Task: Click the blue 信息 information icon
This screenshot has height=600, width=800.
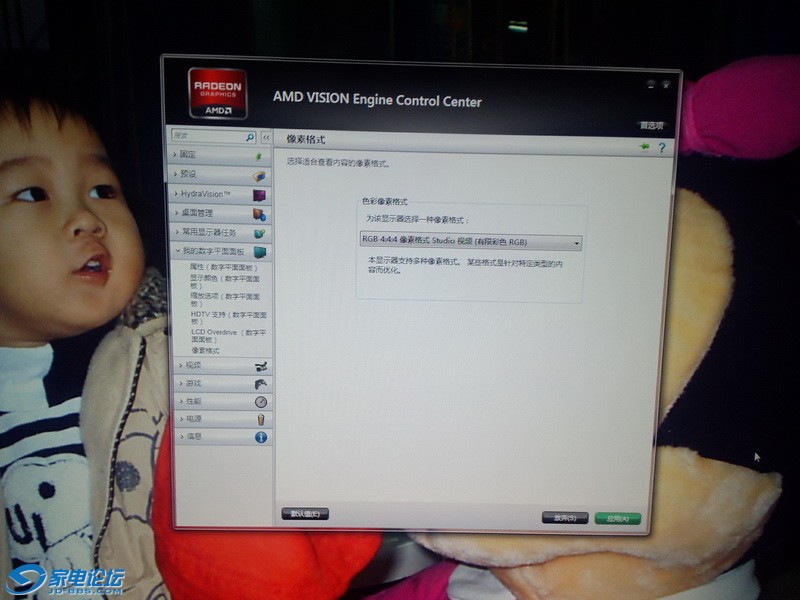Action: pyautogui.click(x=261, y=437)
